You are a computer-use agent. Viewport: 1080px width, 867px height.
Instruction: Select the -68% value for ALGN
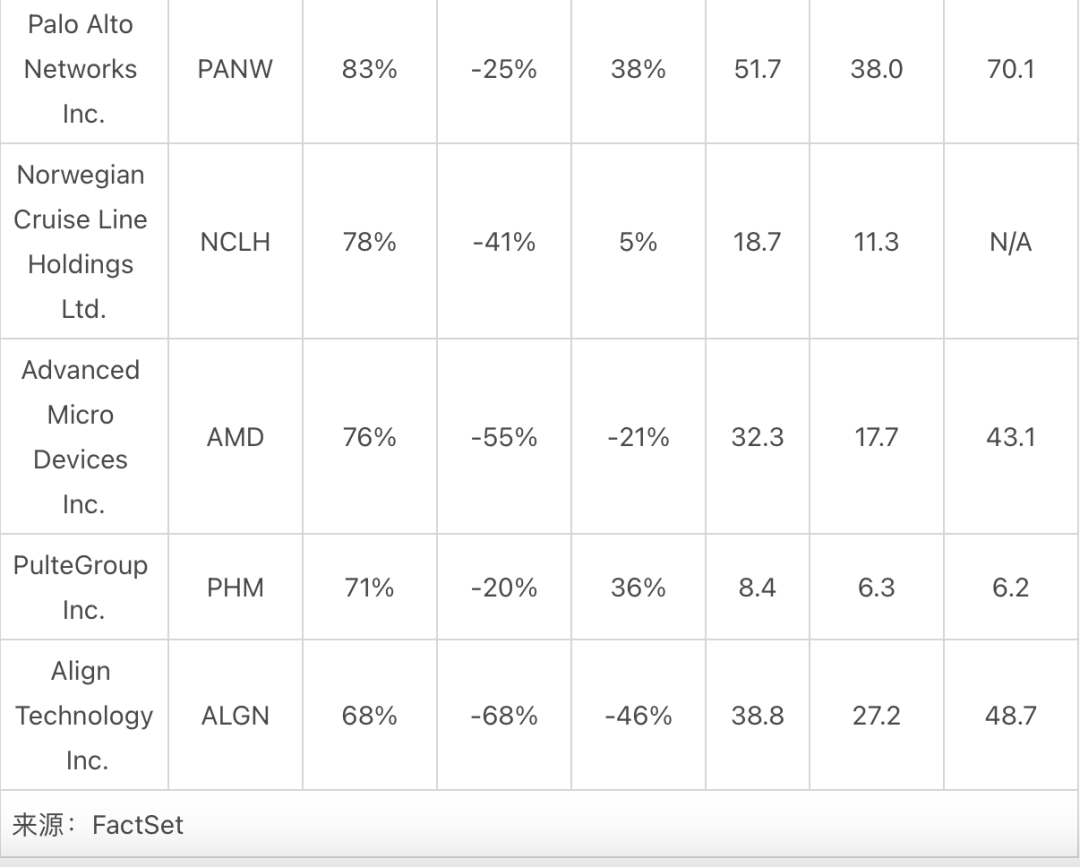(x=503, y=715)
